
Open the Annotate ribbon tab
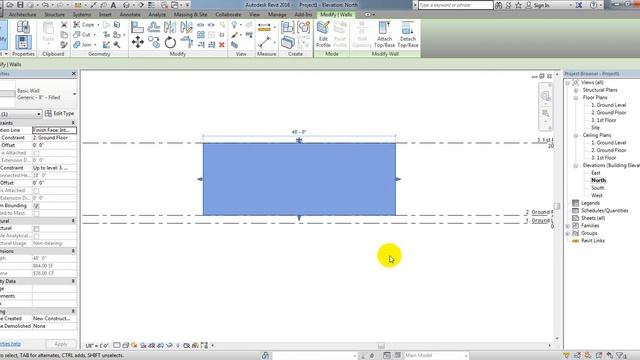pyautogui.click(x=130, y=14)
